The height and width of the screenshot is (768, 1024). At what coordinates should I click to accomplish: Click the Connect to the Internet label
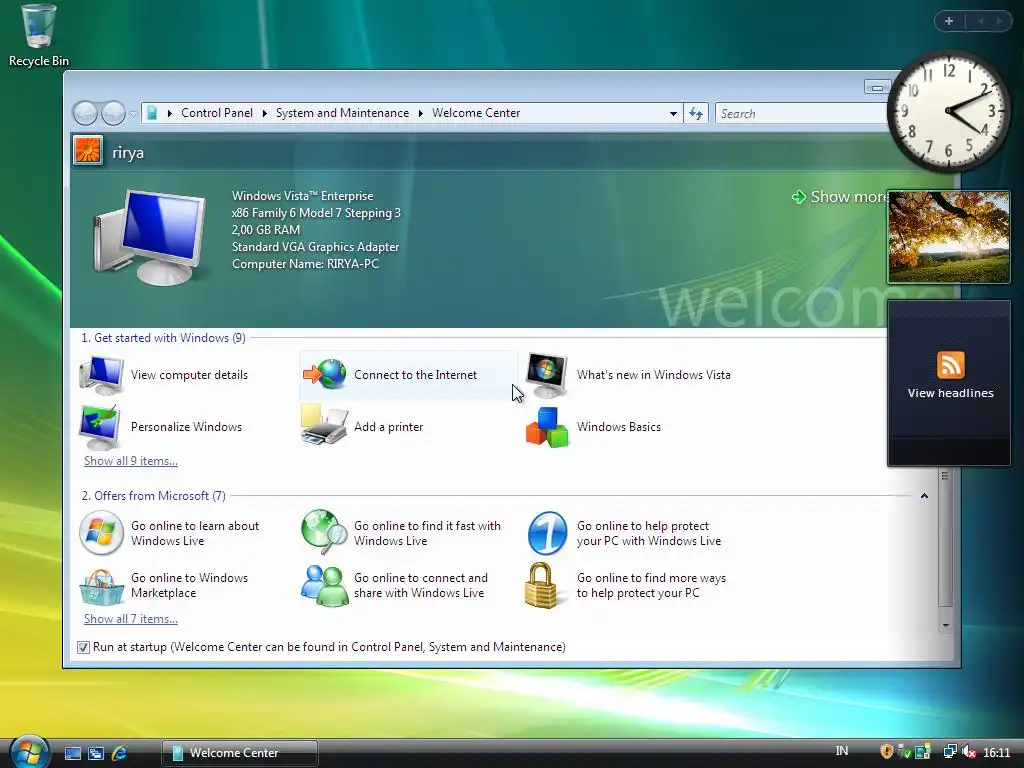(x=415, y=375)
